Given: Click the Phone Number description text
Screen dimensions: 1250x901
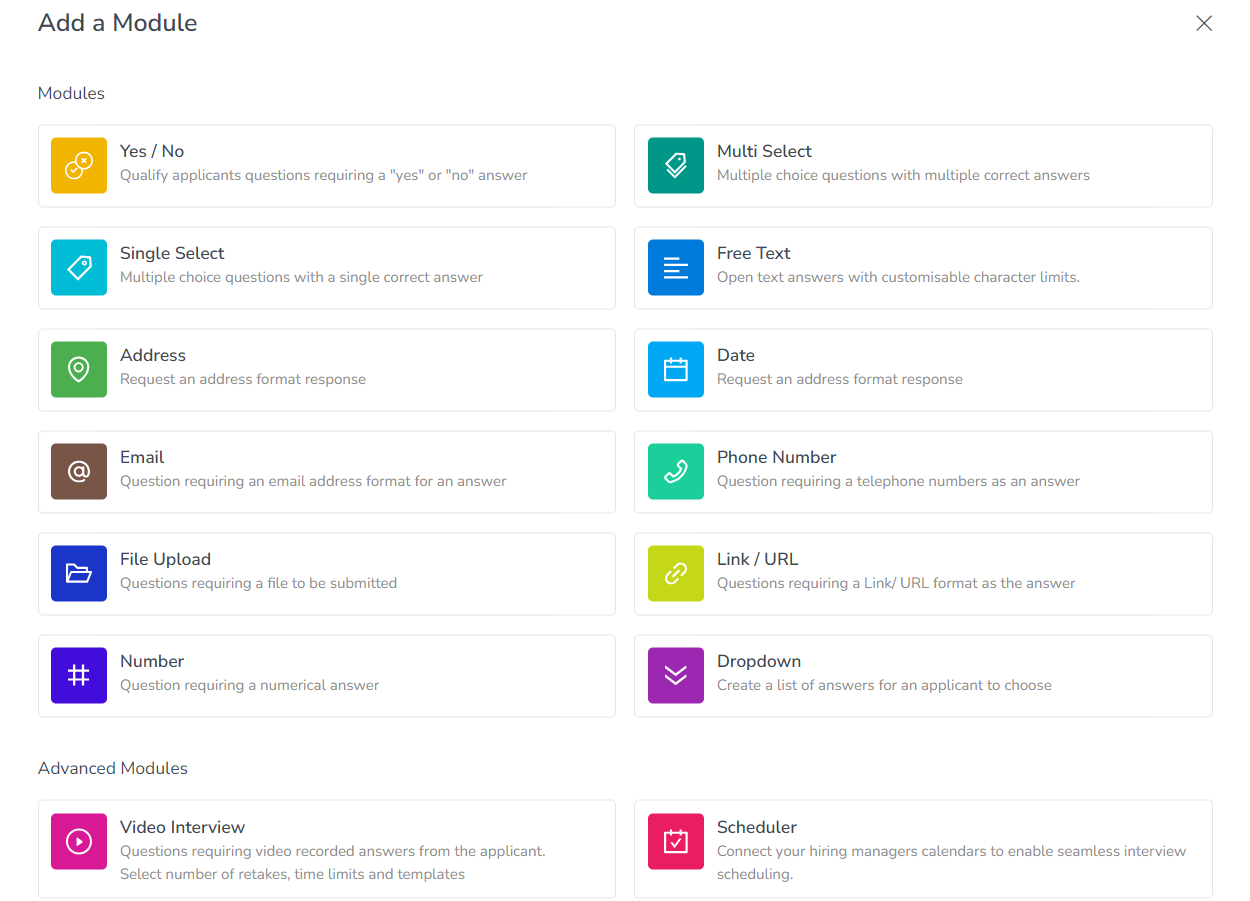Looking at the screenshot, I should tap(898, 482).
